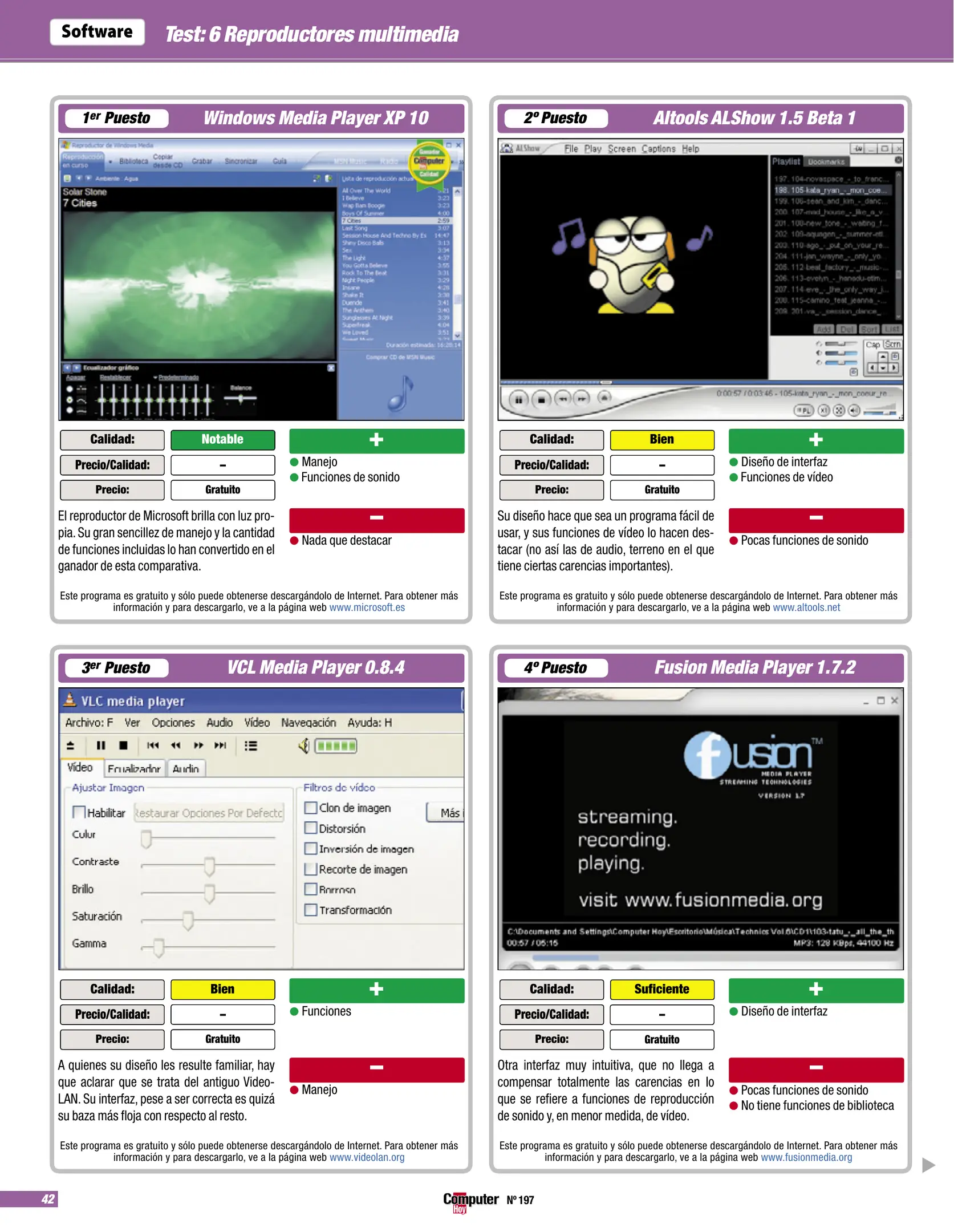Screen dimensions: 954x1232
Task: Pause playback in VLC media player
Action: [x=101, y=745]
